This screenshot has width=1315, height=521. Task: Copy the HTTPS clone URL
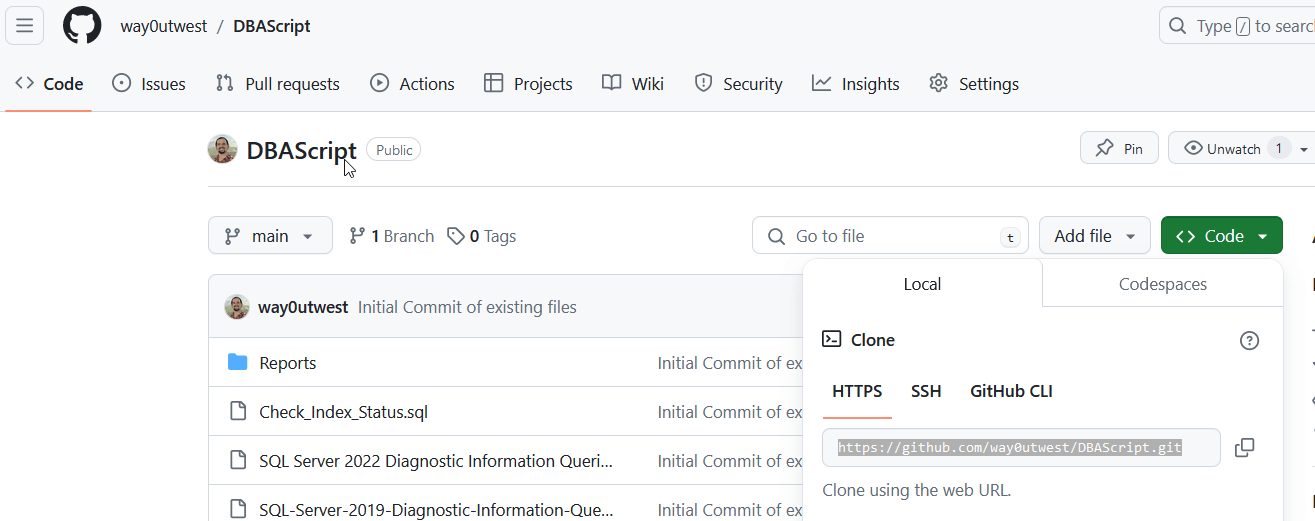click(x=1244, y=448)
